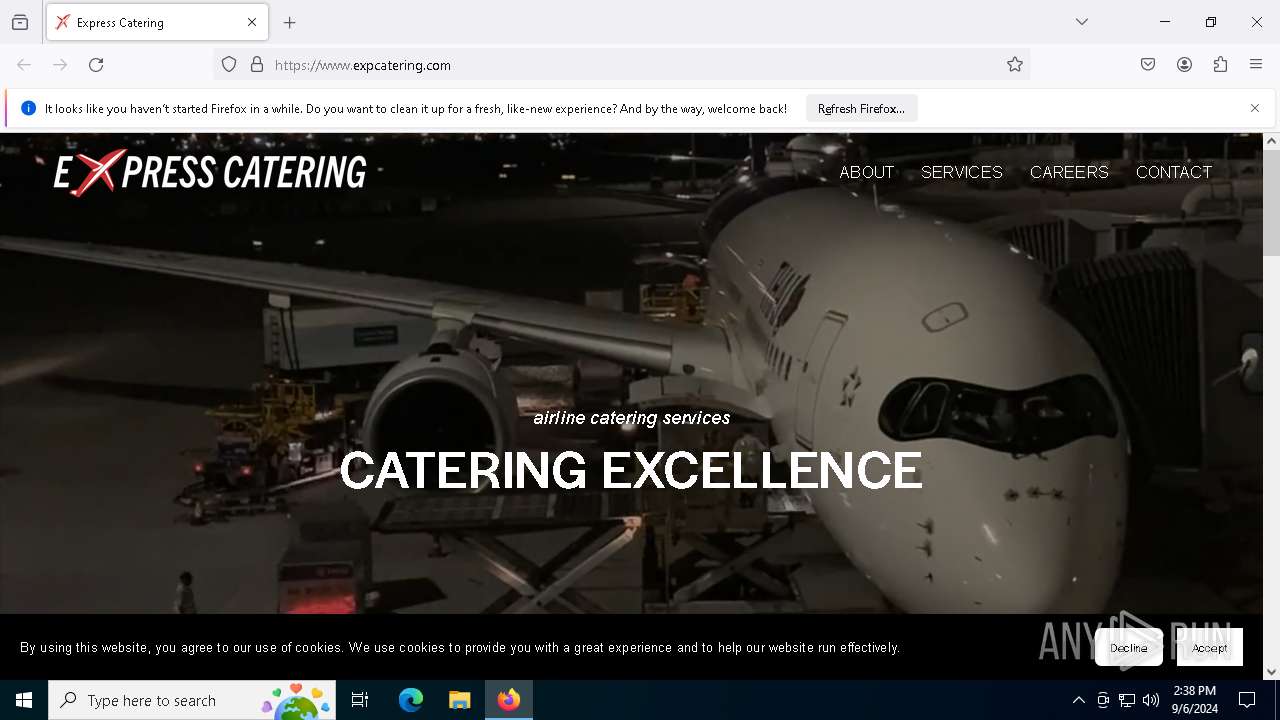Click the Refresh Firefox button
1280x720 pixels.
(x=861, y=108)
